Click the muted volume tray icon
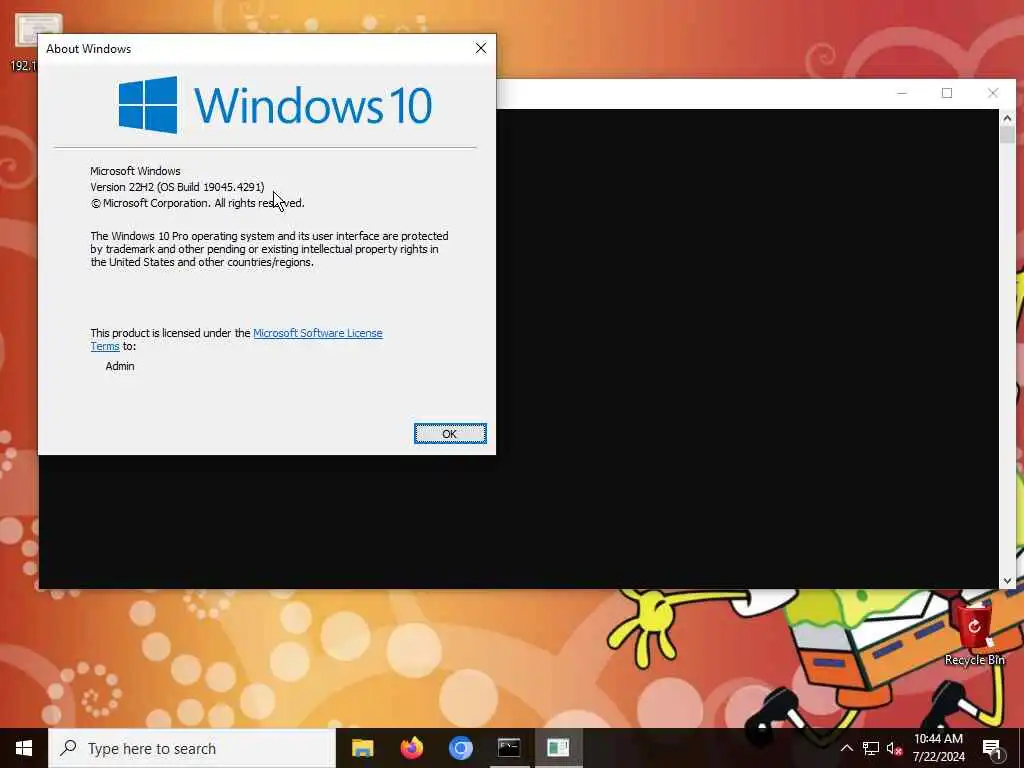1024x768 pixels. point(894,748)
